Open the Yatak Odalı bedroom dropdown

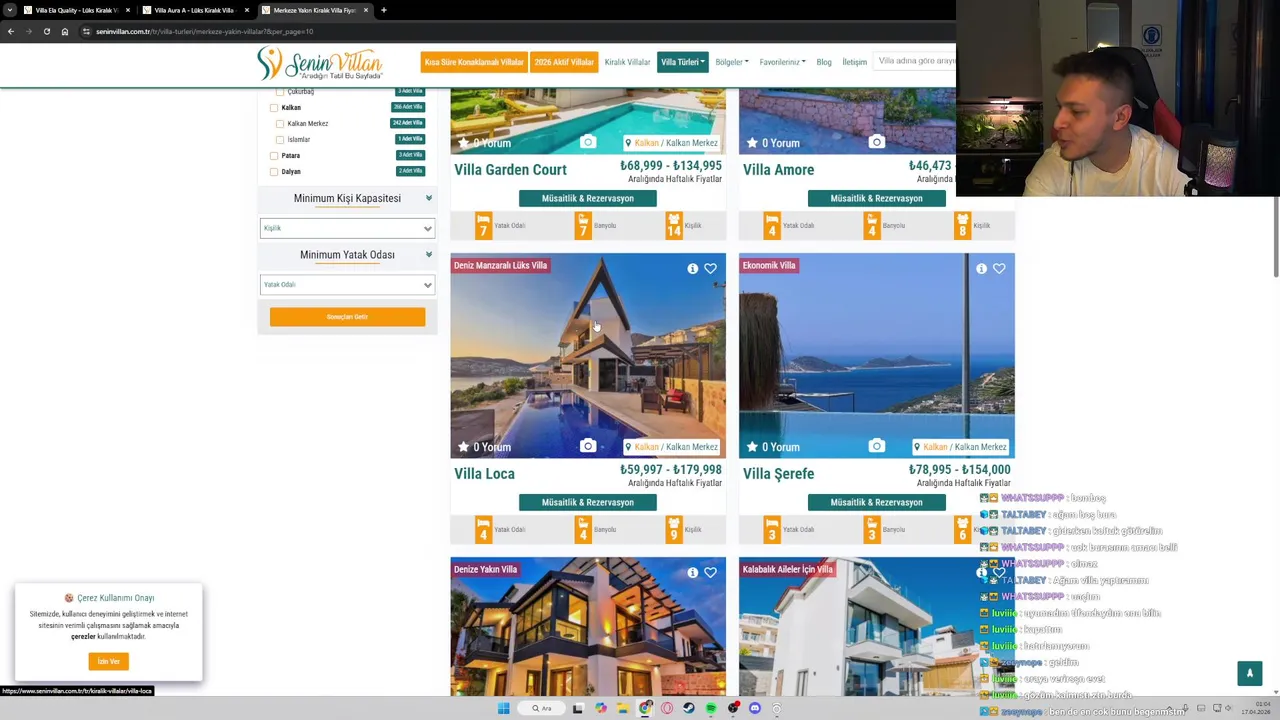347,285
